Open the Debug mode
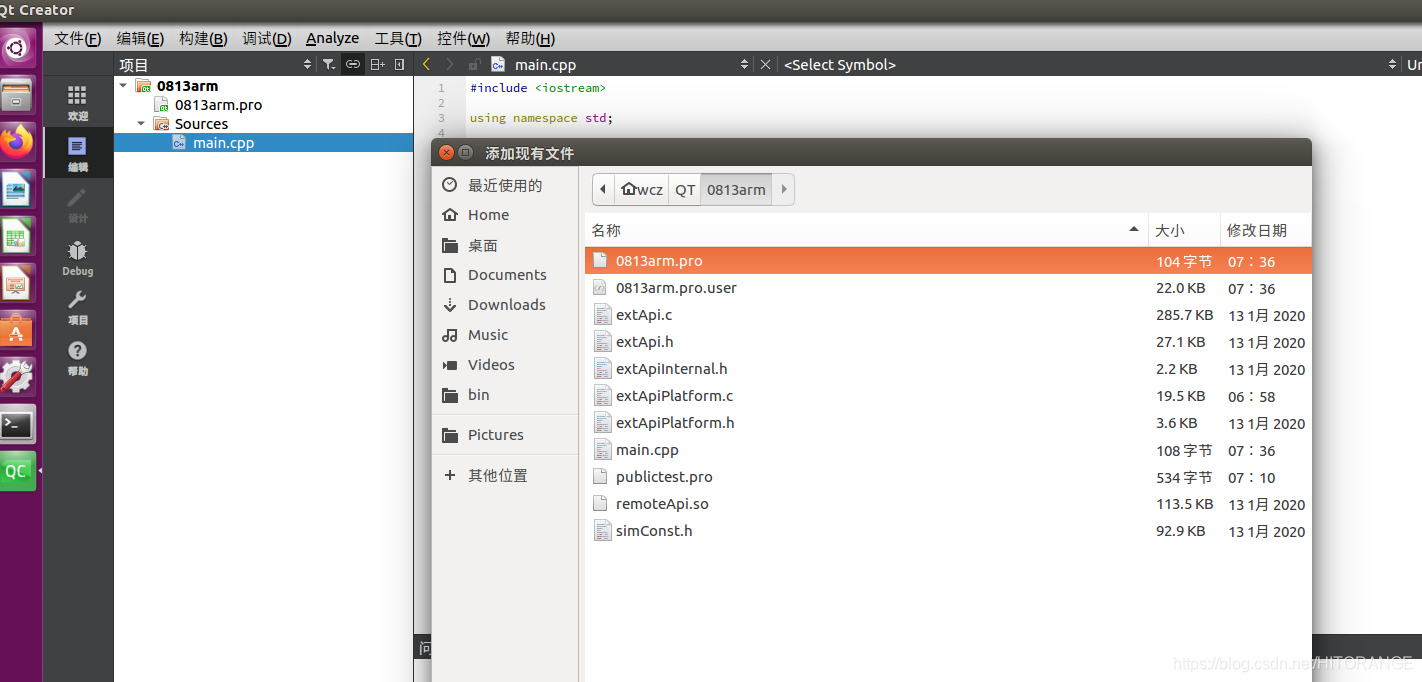Viewport: 1422px width, 682px height. pyautogui.click(x=77, y=257)
